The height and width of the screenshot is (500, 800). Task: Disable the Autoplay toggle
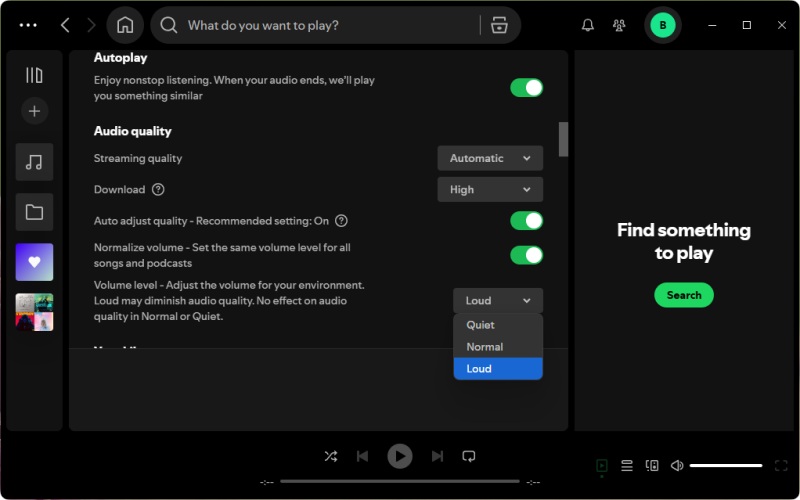pyautogui.click(x=527, y=88)
